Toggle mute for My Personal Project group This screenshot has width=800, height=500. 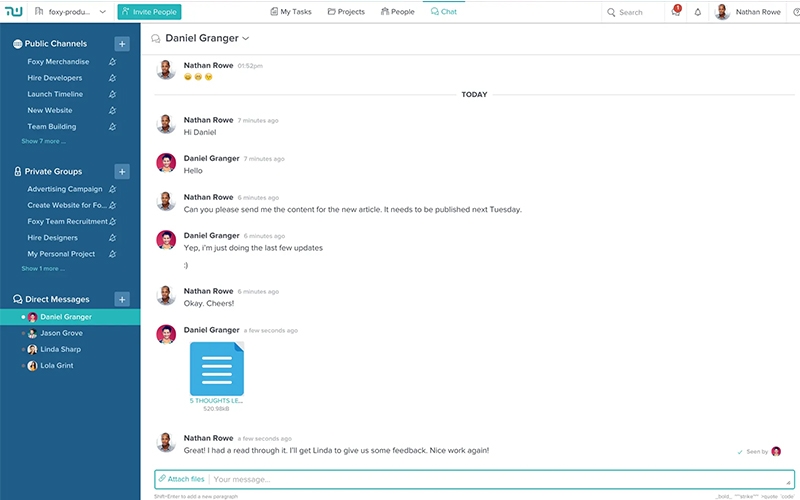tap(112, 254)
